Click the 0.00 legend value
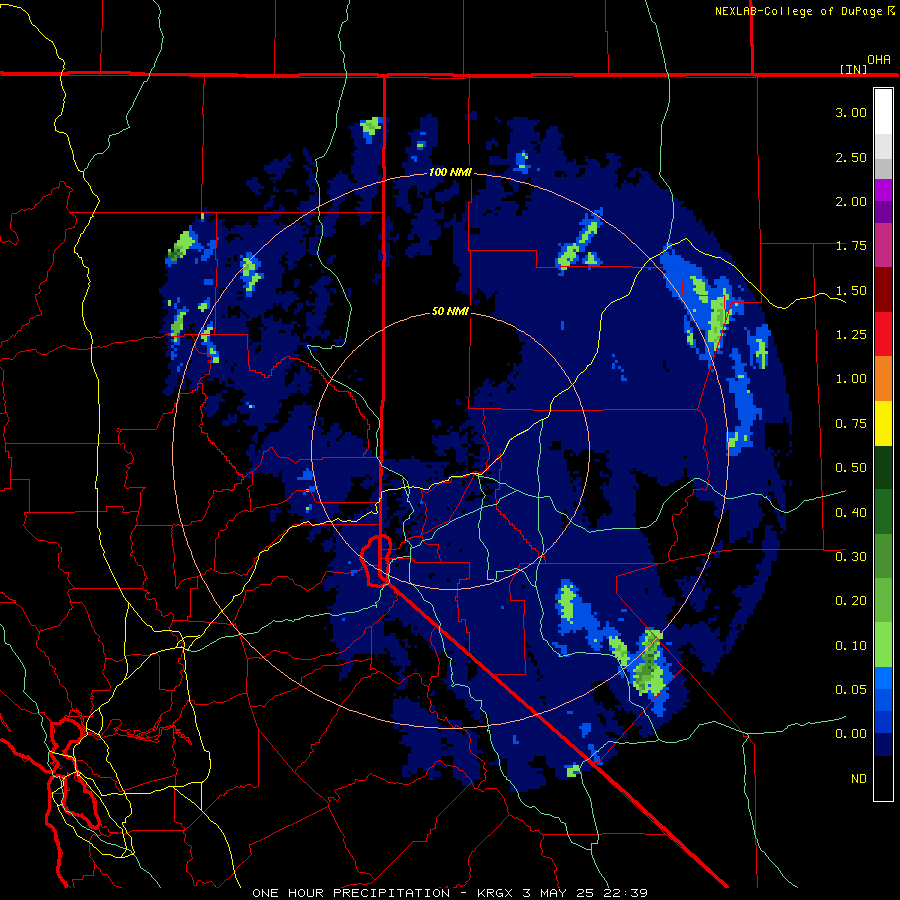This screenshot has width=900, height=900. 851,734
